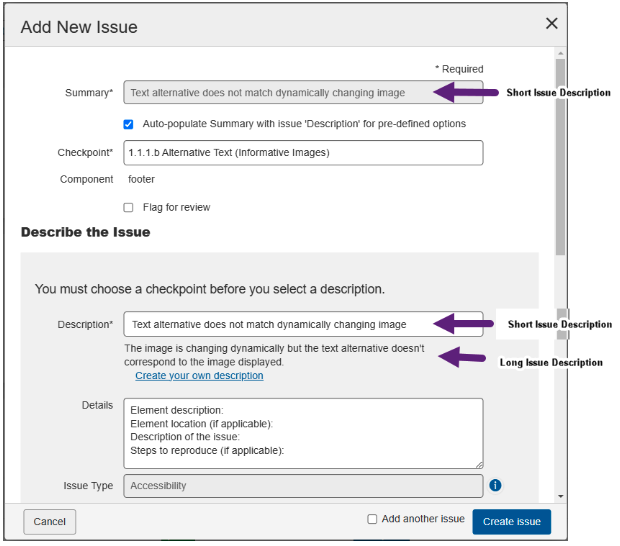Viewport: 620px width, 546px height.
Task: Click the Summary text field
Action: (x=303, y=93)
